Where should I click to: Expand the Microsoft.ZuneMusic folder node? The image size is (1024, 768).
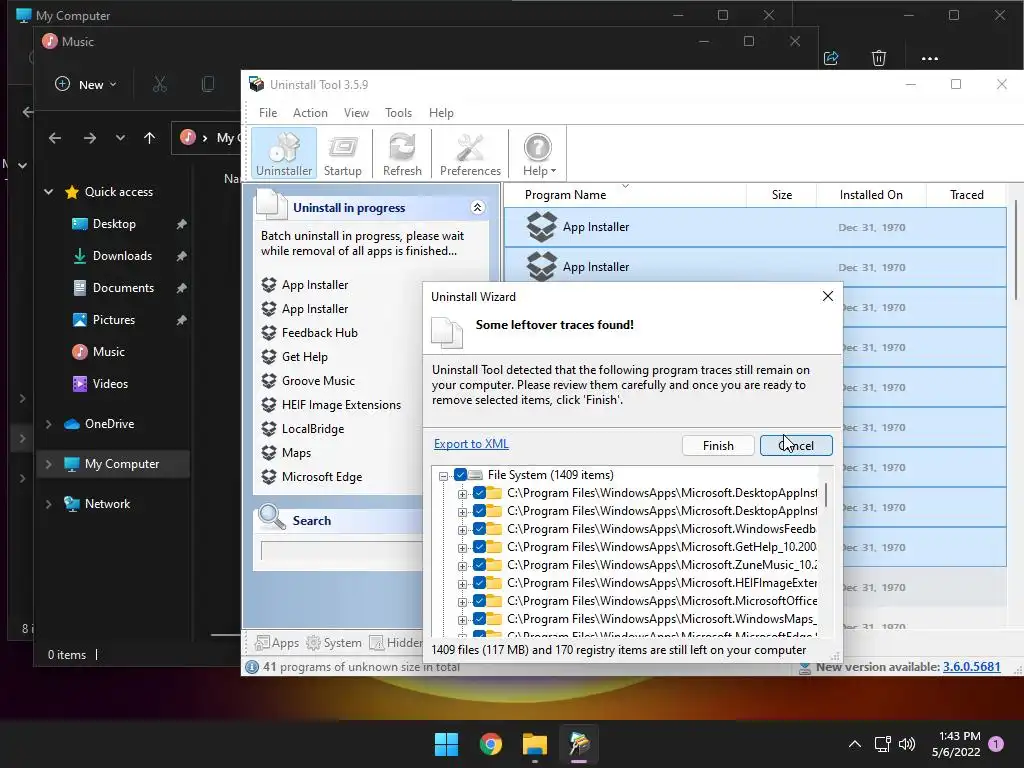coord(462,566)
